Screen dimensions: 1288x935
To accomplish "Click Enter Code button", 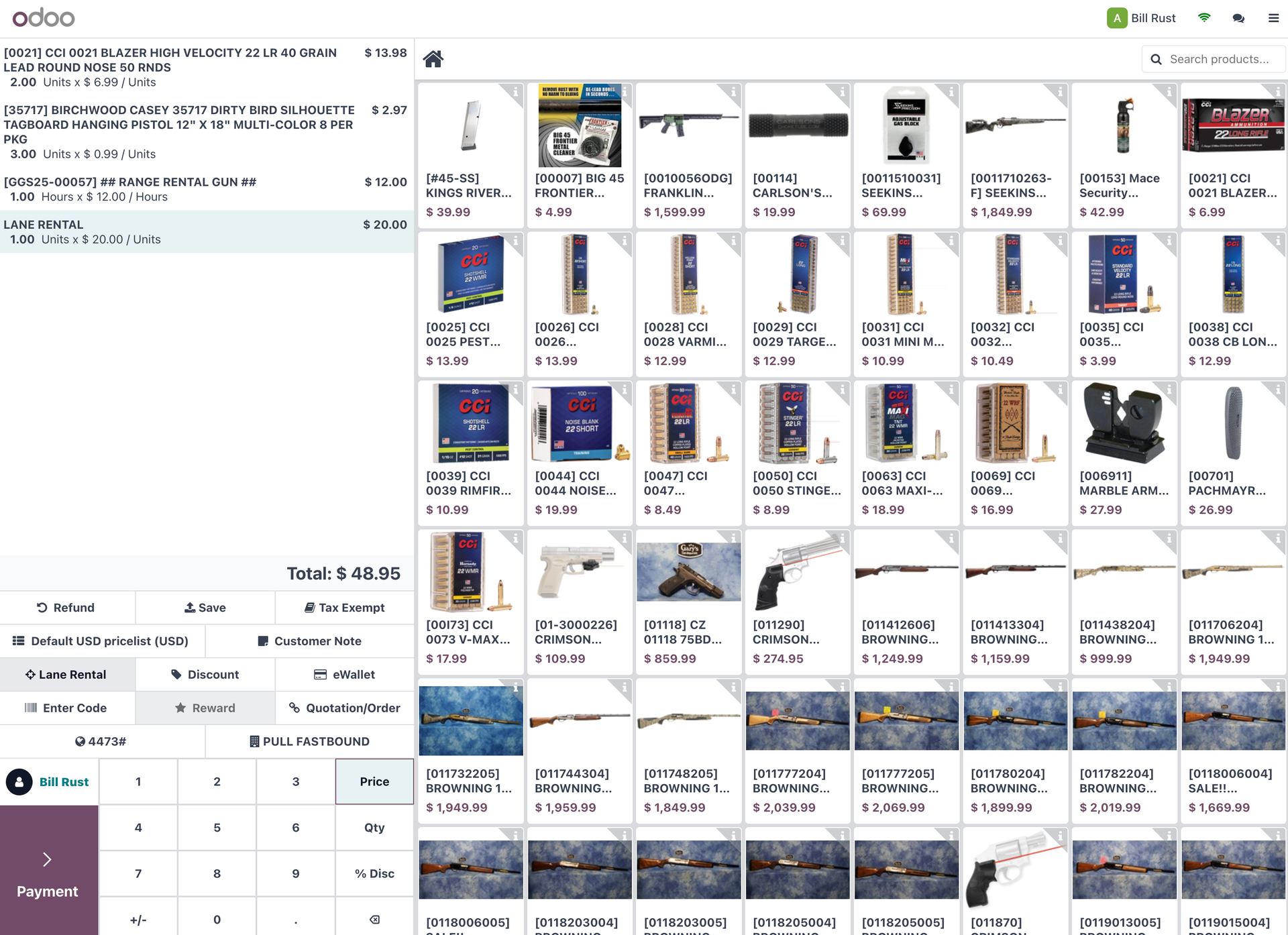I will click(67, 708).
